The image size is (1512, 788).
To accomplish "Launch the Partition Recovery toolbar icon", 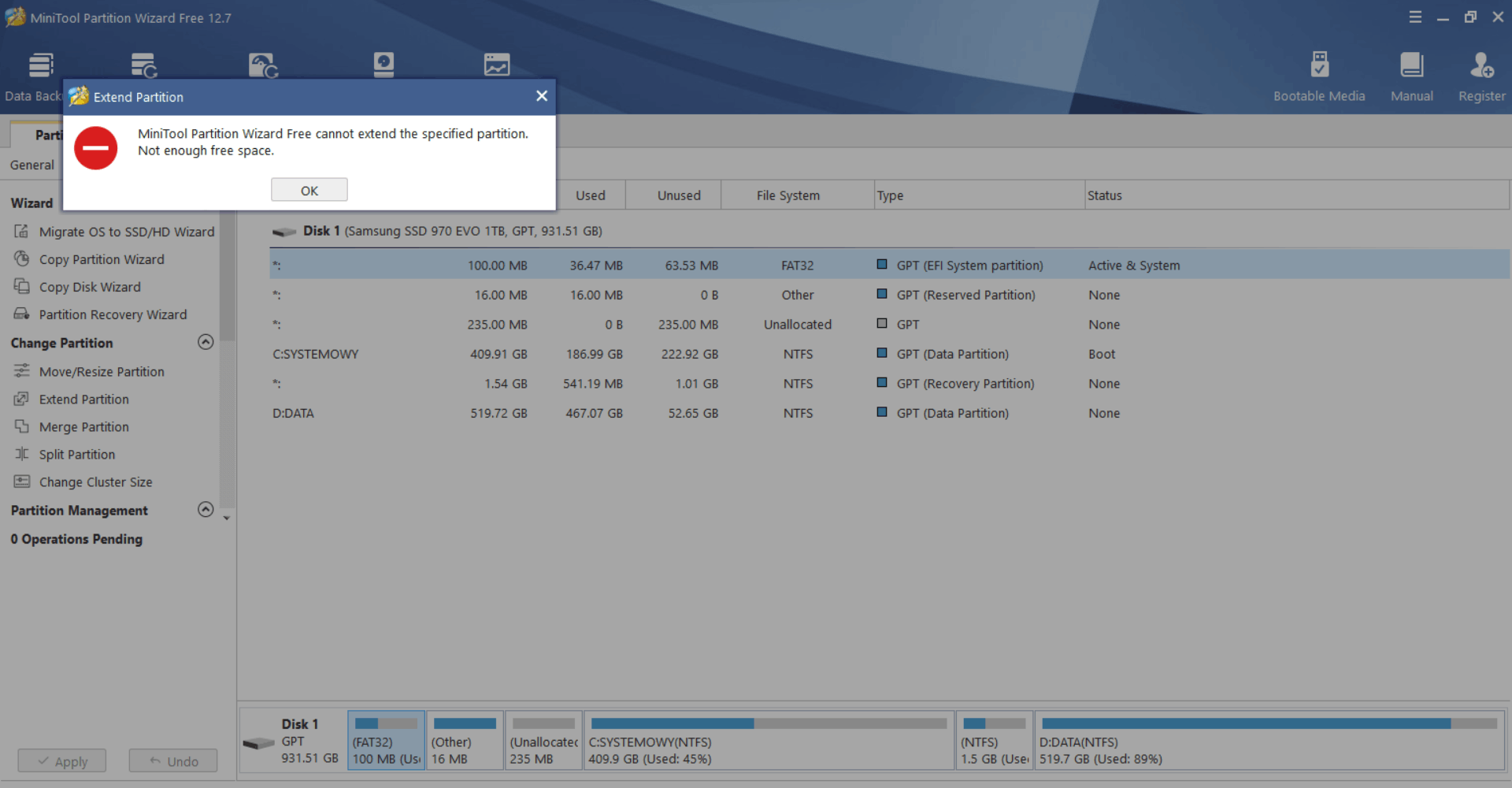I will point(263,65).
